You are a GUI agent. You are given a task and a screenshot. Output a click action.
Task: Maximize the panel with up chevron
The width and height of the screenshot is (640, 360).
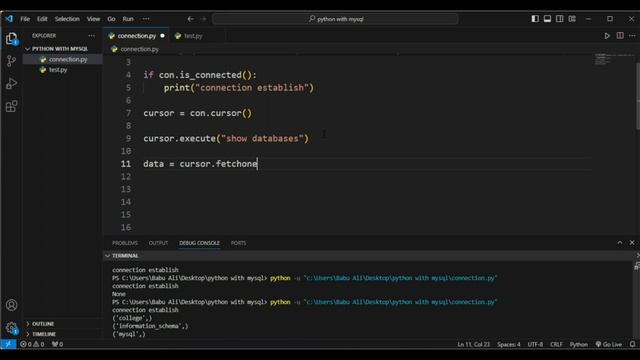(620, 242)
